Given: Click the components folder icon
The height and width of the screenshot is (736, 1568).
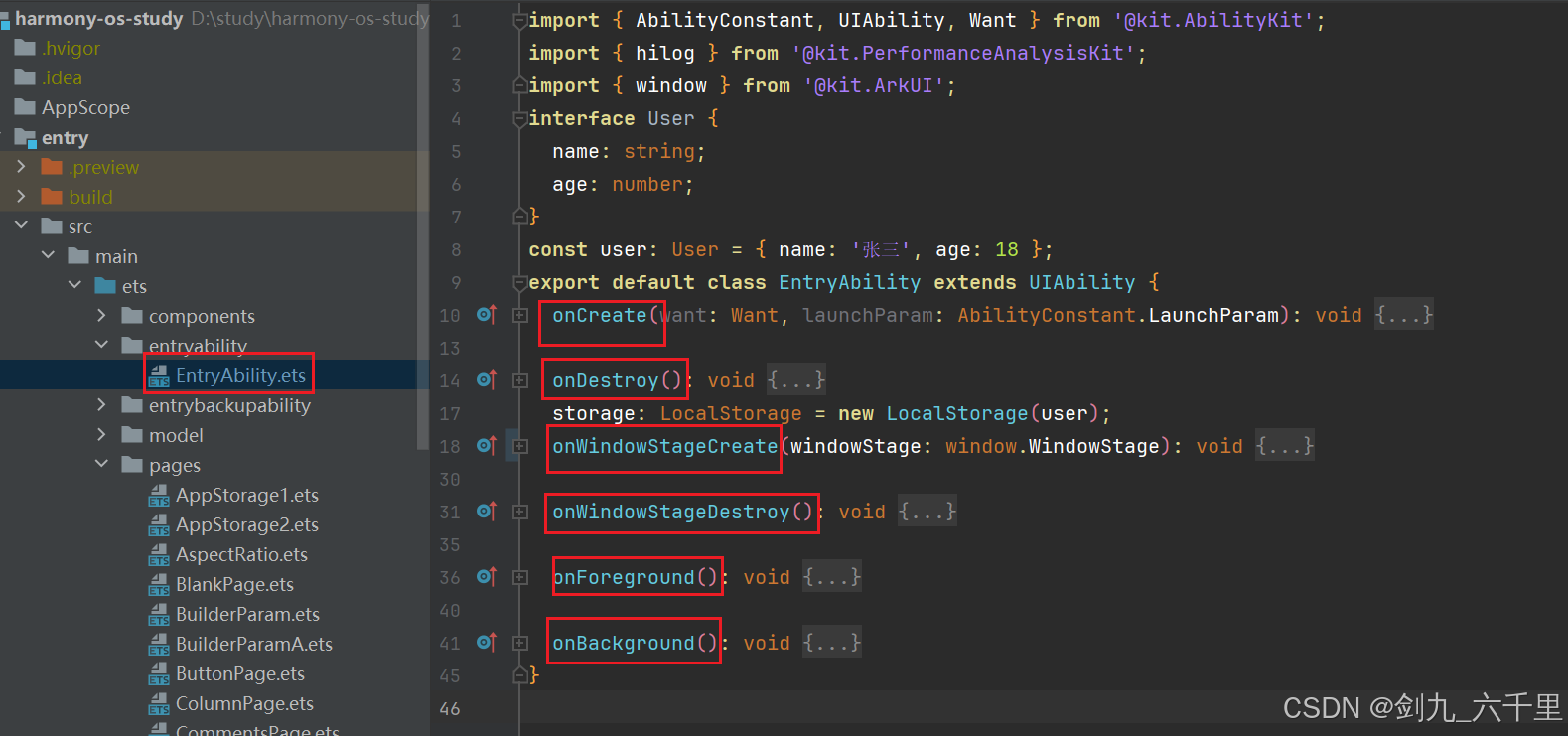Looking at the screenshot, I should (x=132, y=316).
